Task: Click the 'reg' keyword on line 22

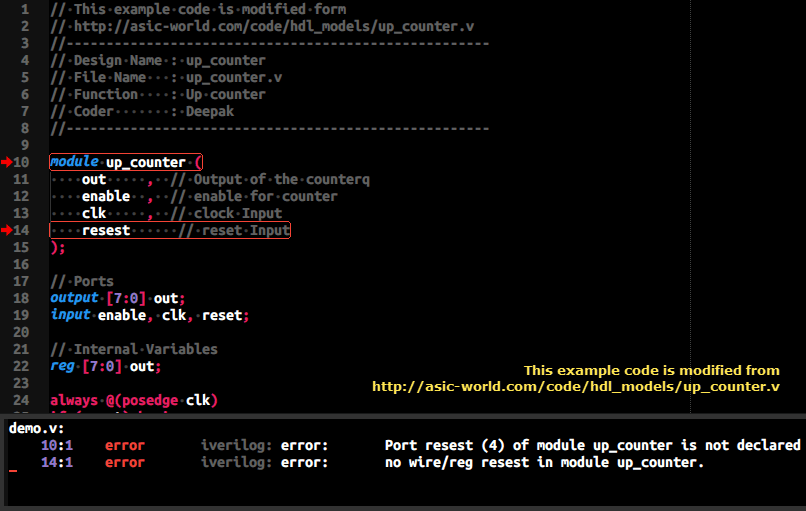Action: coord(62,366)
